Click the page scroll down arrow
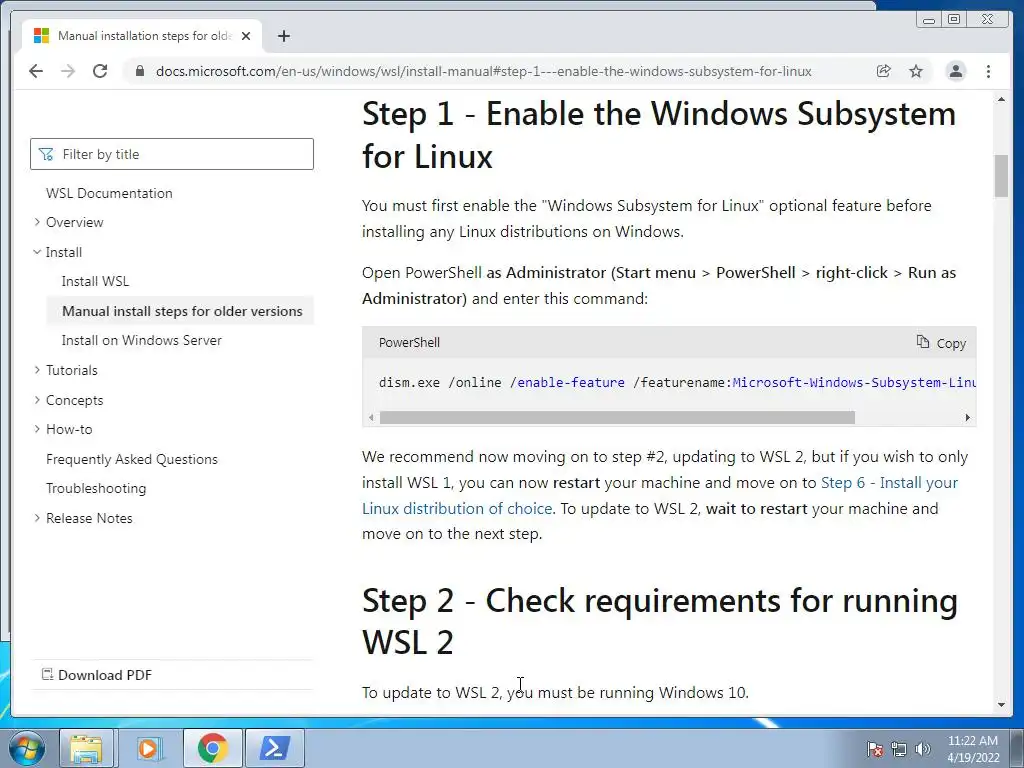This screenshot has height=768, width=1024. coord(1001,705)
